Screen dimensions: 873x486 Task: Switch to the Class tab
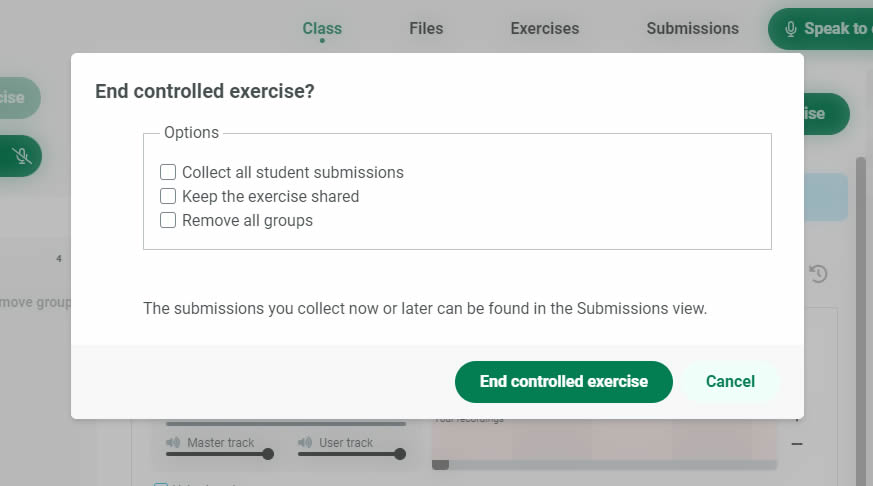coord(322,29)
